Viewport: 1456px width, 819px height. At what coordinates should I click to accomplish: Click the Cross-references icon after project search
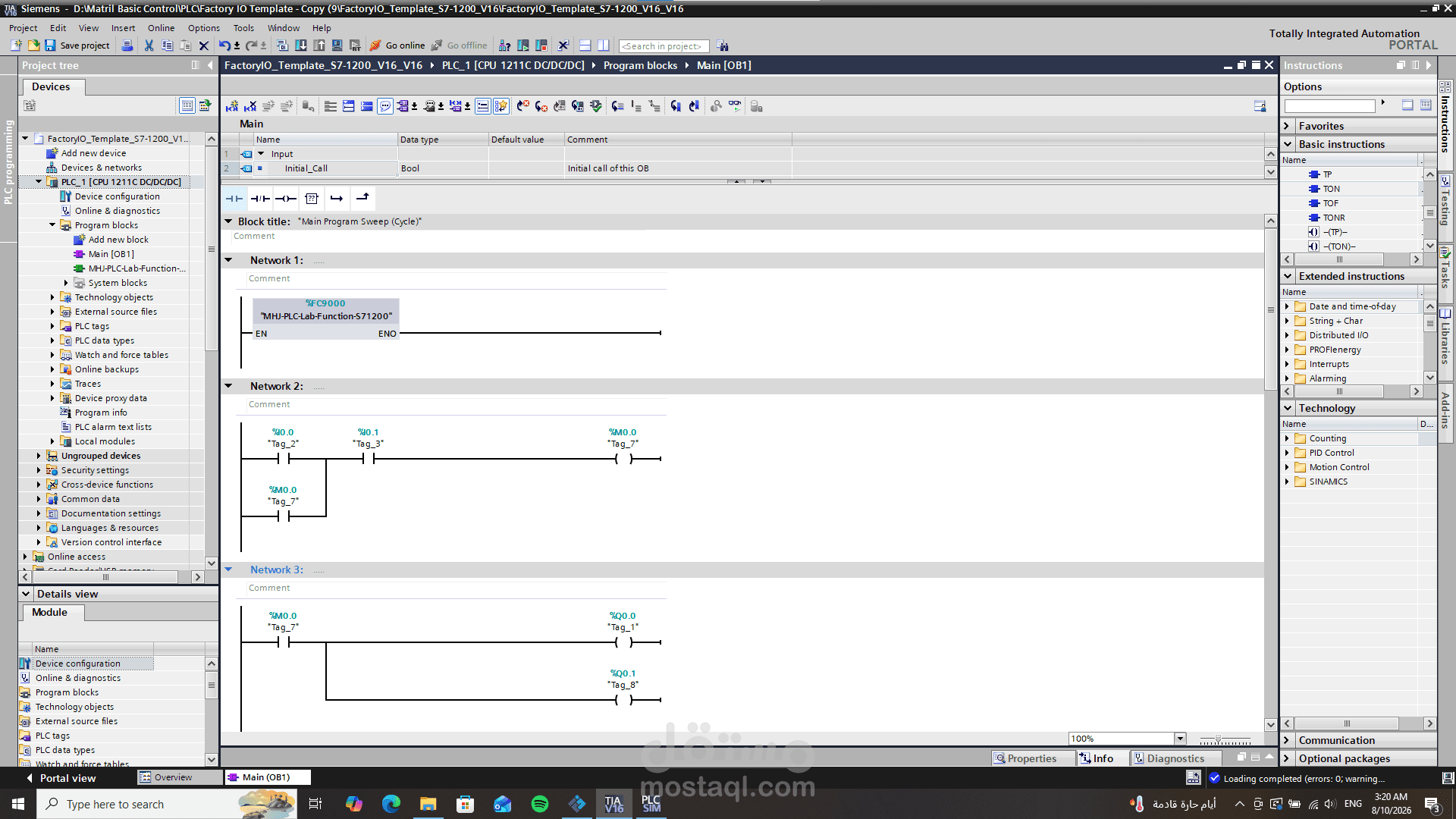coord(723,45)
